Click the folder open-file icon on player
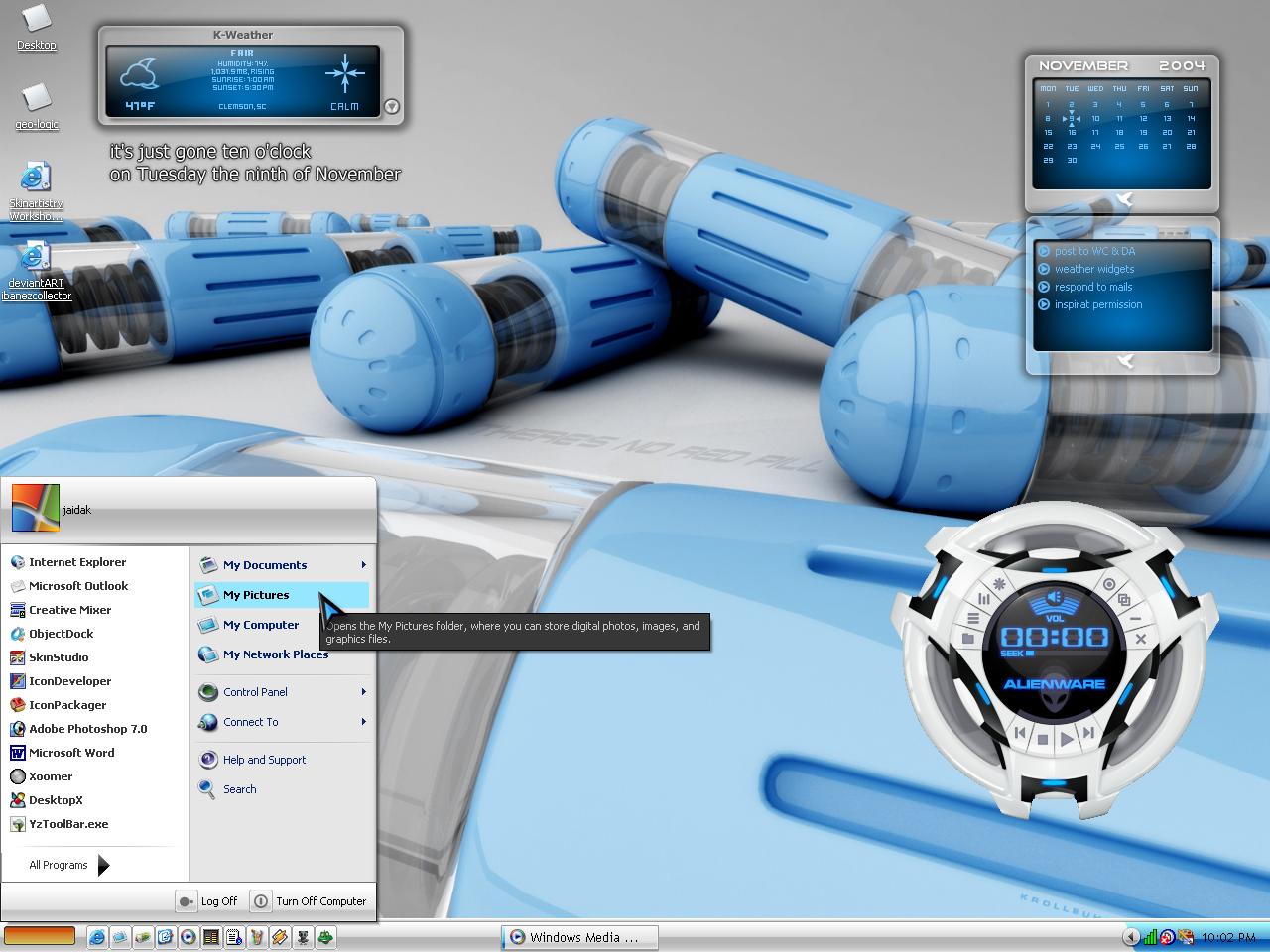Screen dimensions: 1270x952 click(967, 639)
